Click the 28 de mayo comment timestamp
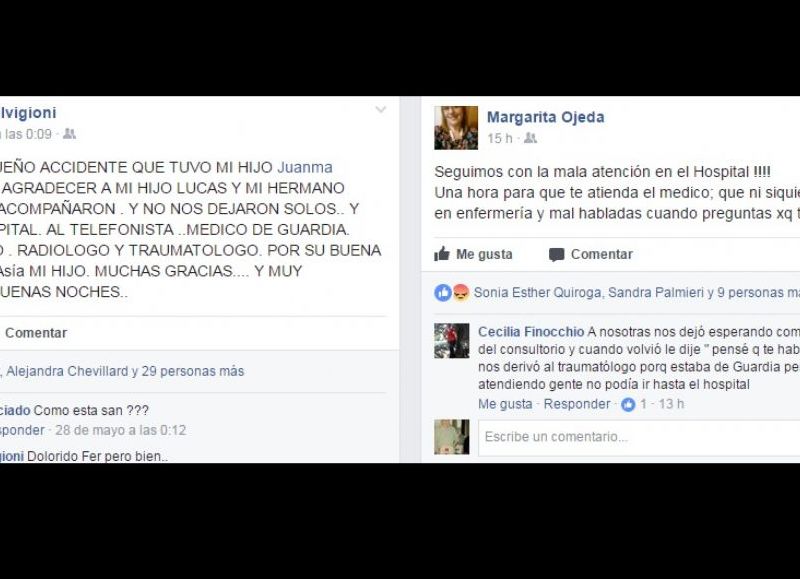Image resolution: width=800 pixels, height=579 pixels. (120, 430)
